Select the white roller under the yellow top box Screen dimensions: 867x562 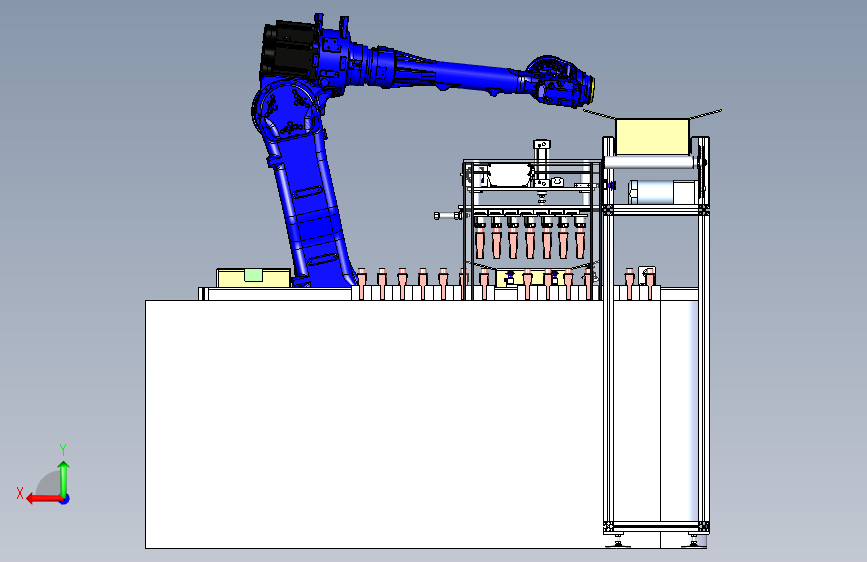(649, 163)
